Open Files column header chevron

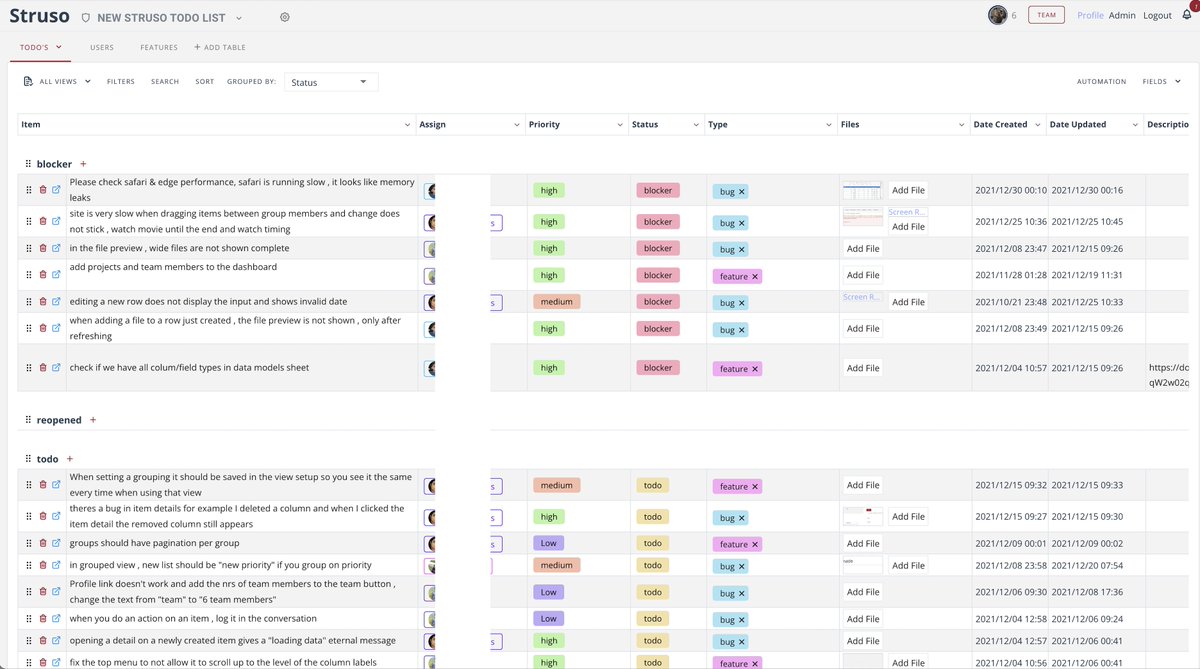tap(961, 125)
